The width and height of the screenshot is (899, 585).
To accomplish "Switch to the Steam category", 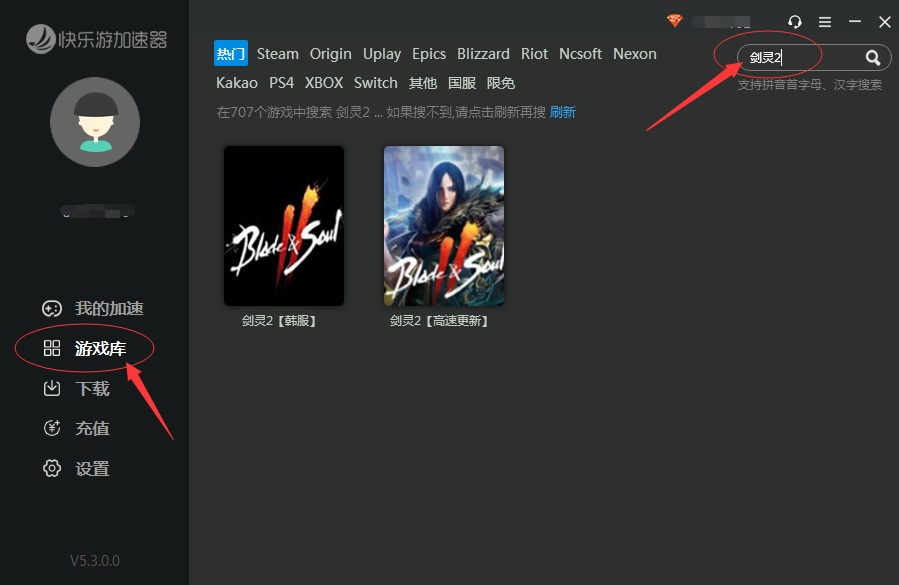I will click(277, 54).
